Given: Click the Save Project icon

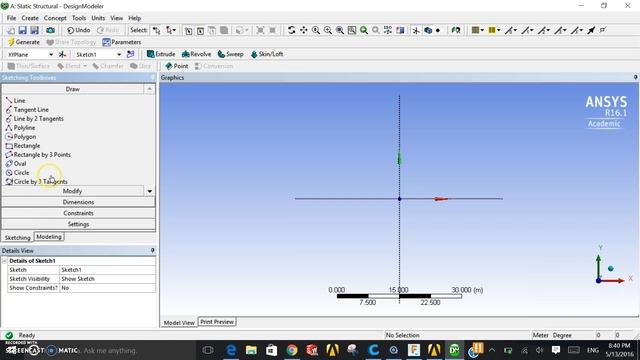Looking at the screenshot, I should click(22, 30).
